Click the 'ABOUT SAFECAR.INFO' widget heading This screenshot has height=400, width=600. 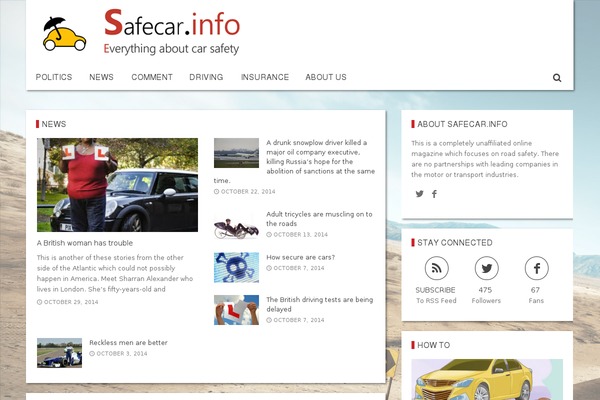(462, 124)
